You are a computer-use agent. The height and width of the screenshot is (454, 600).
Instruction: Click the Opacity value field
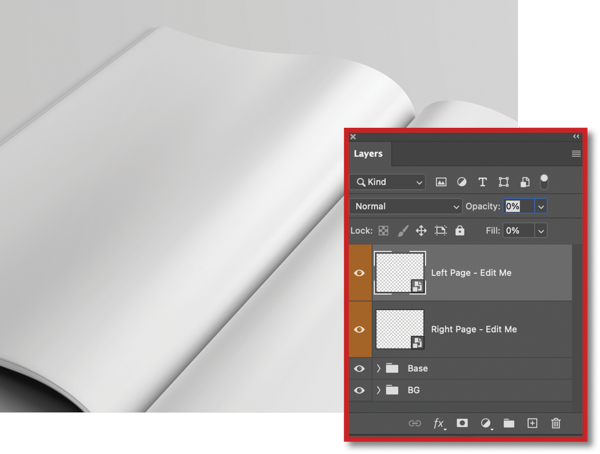(518, 206)
